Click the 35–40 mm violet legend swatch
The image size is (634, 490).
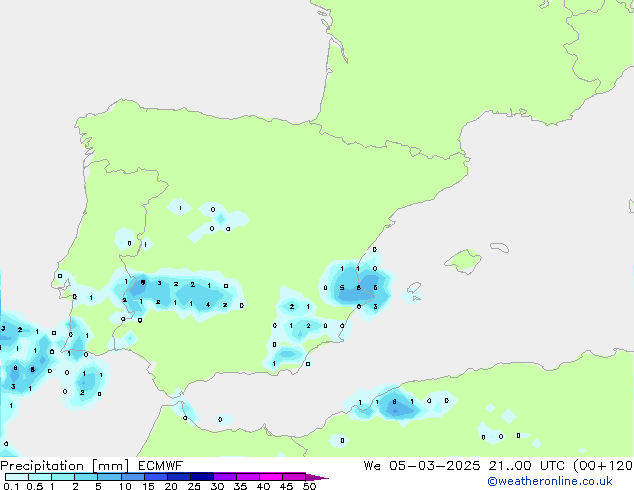247,477
